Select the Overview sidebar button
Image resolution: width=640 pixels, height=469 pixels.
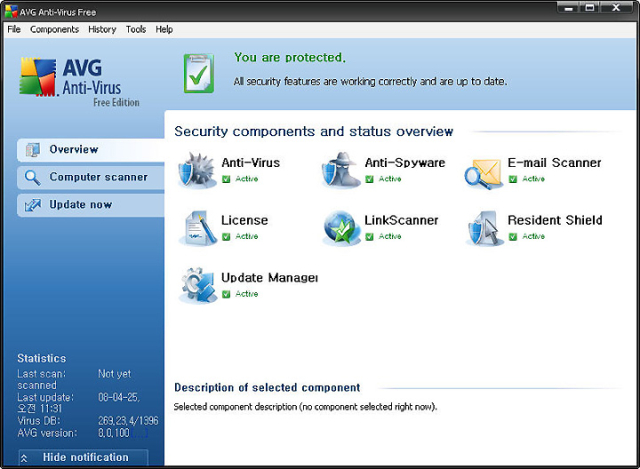point(91,150)
